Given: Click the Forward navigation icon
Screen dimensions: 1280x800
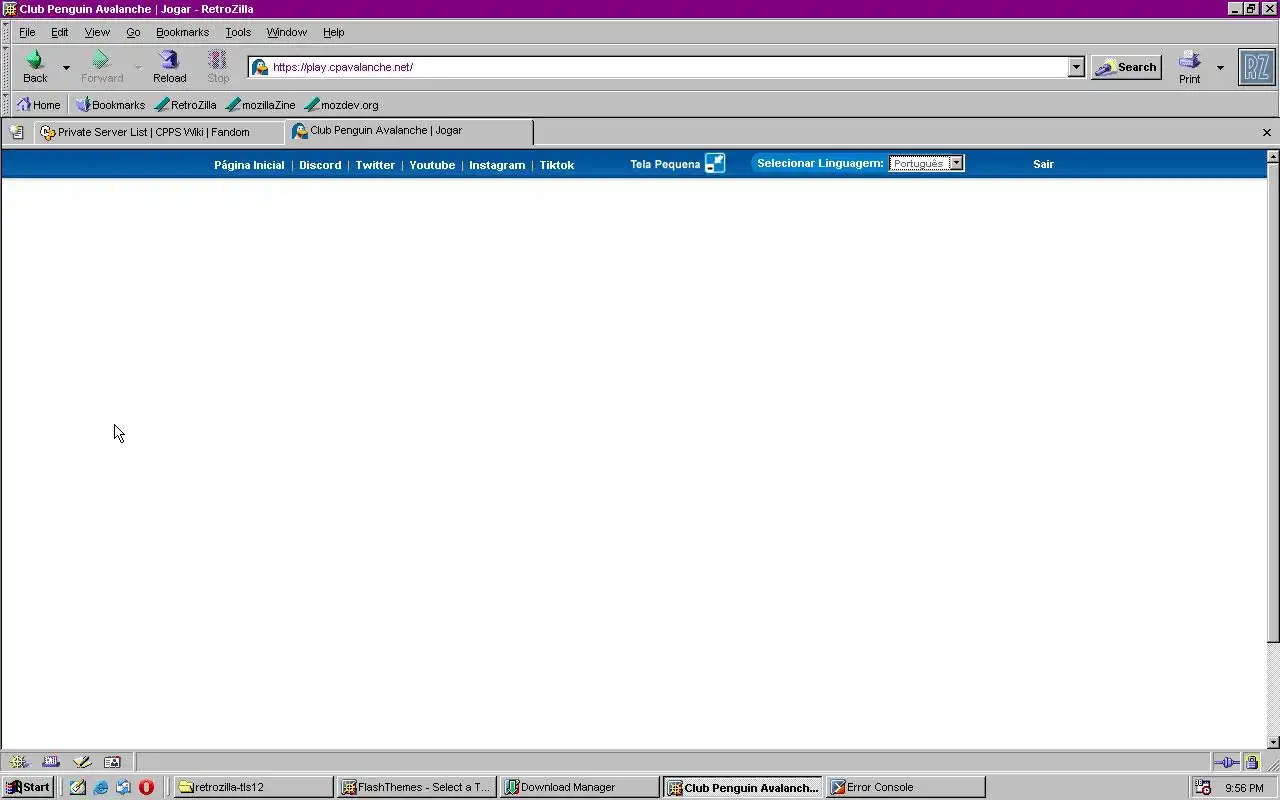Looking at the screenshot, I should coord(101,67).
